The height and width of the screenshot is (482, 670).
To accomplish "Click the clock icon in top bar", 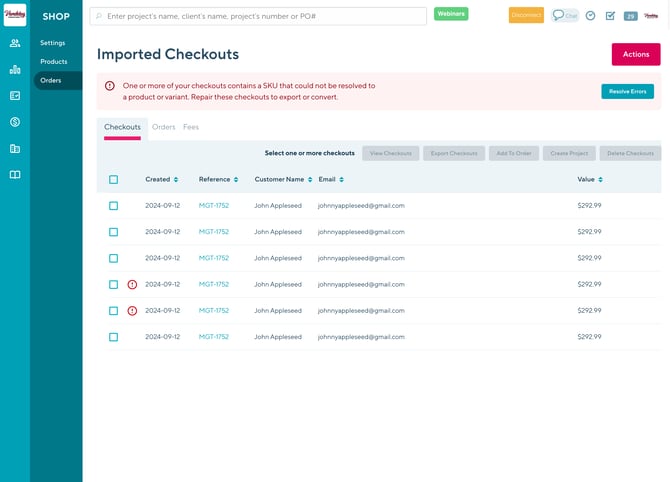I will tap(590, 16).
